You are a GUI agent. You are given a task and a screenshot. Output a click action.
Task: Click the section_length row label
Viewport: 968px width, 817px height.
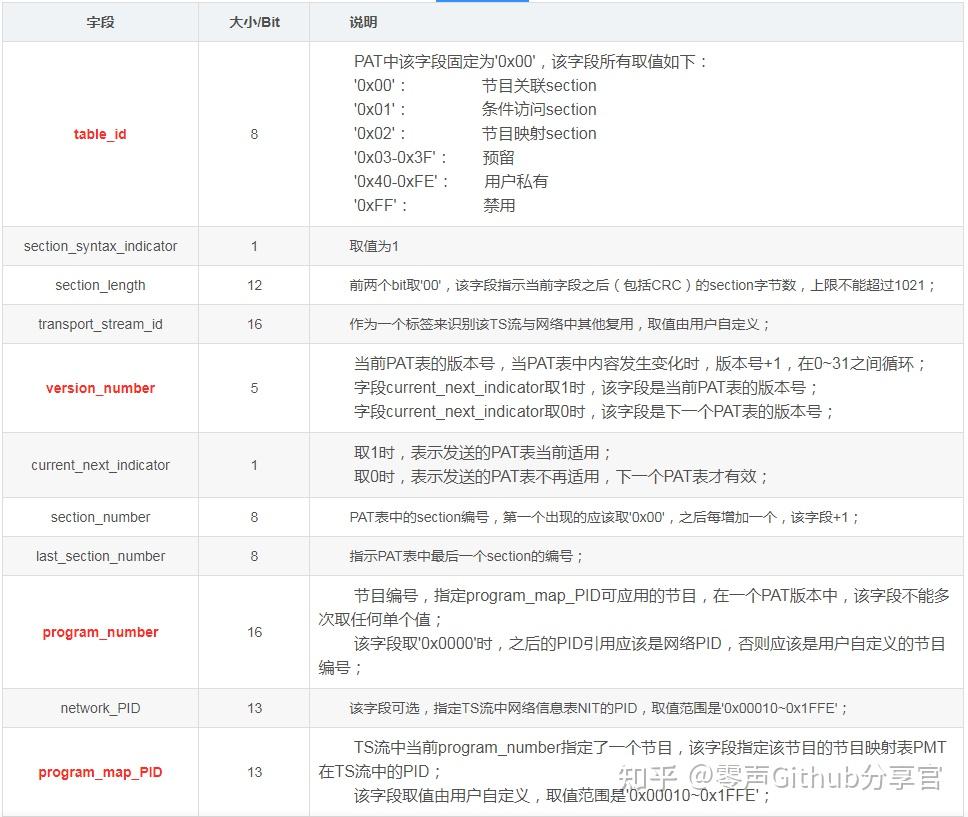99,285
